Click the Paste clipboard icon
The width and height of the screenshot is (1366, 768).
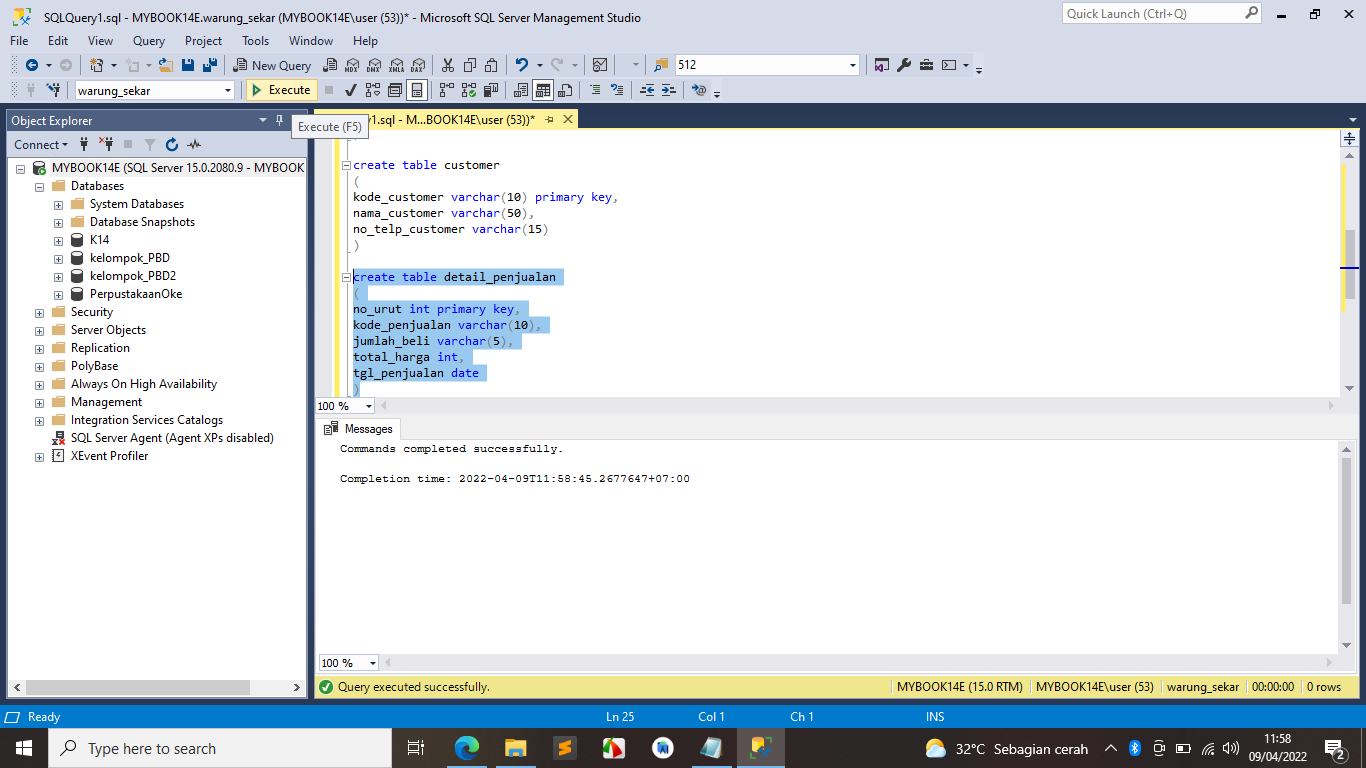[491, 65]
